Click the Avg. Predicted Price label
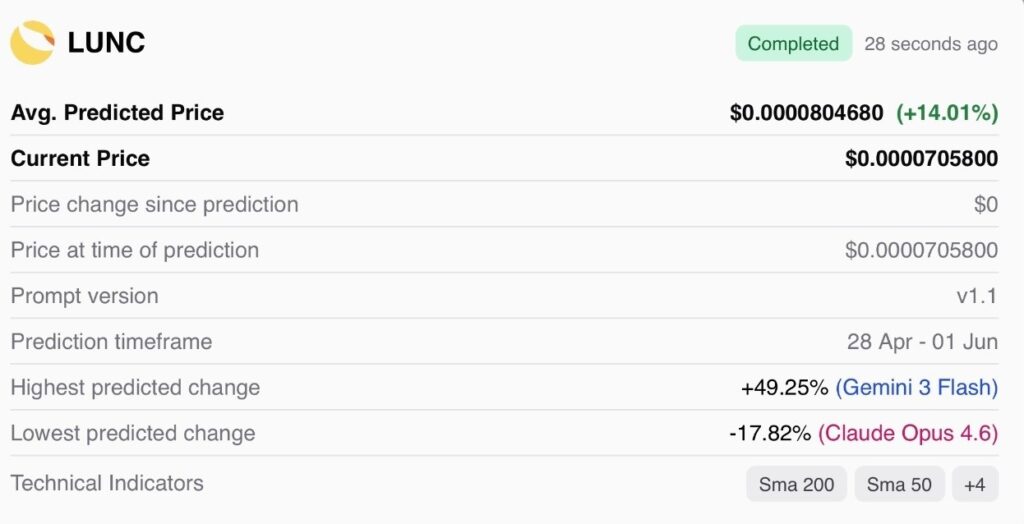Screen dimensions: 1024x524 click(x=117, y=113)
